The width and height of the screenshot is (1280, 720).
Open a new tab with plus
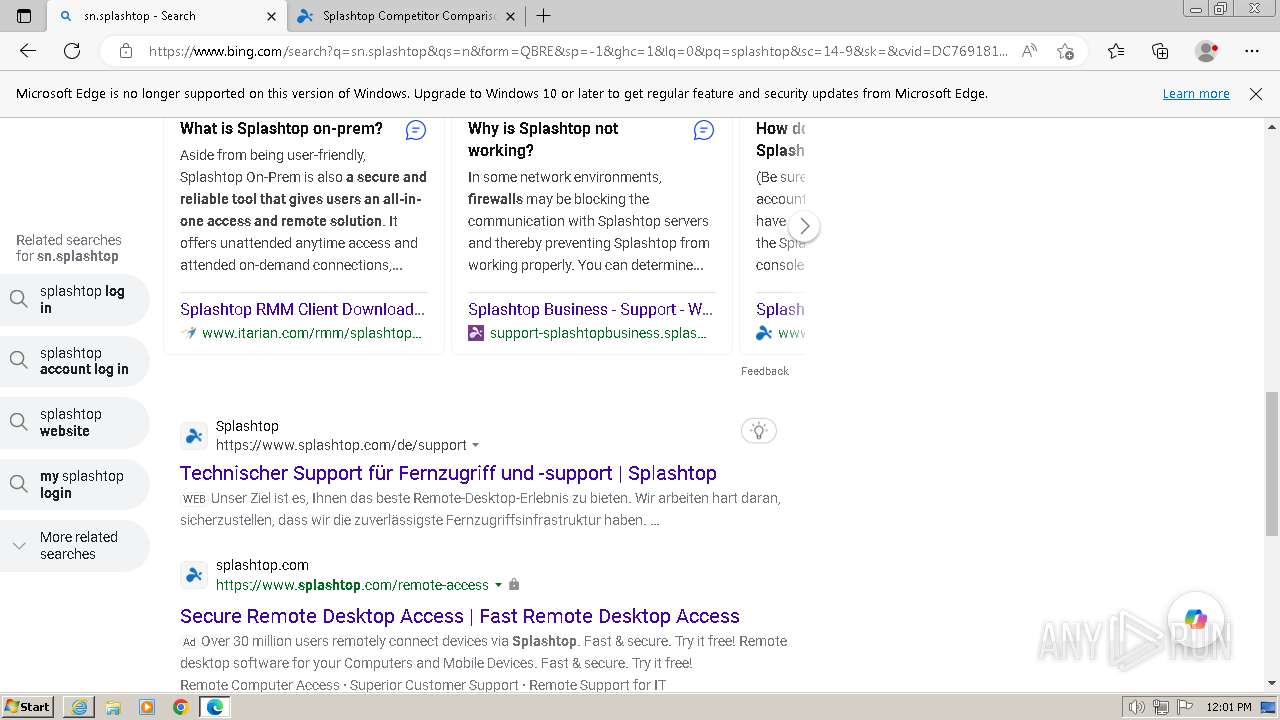[x=543, y=16]
